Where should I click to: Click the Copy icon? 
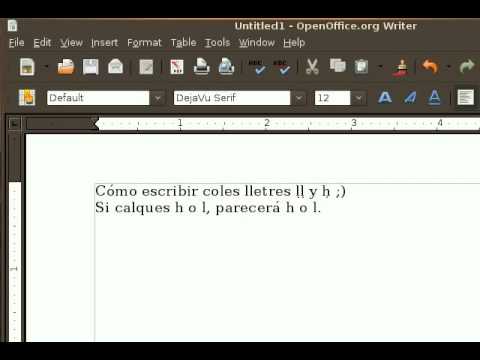coord(337,66)
